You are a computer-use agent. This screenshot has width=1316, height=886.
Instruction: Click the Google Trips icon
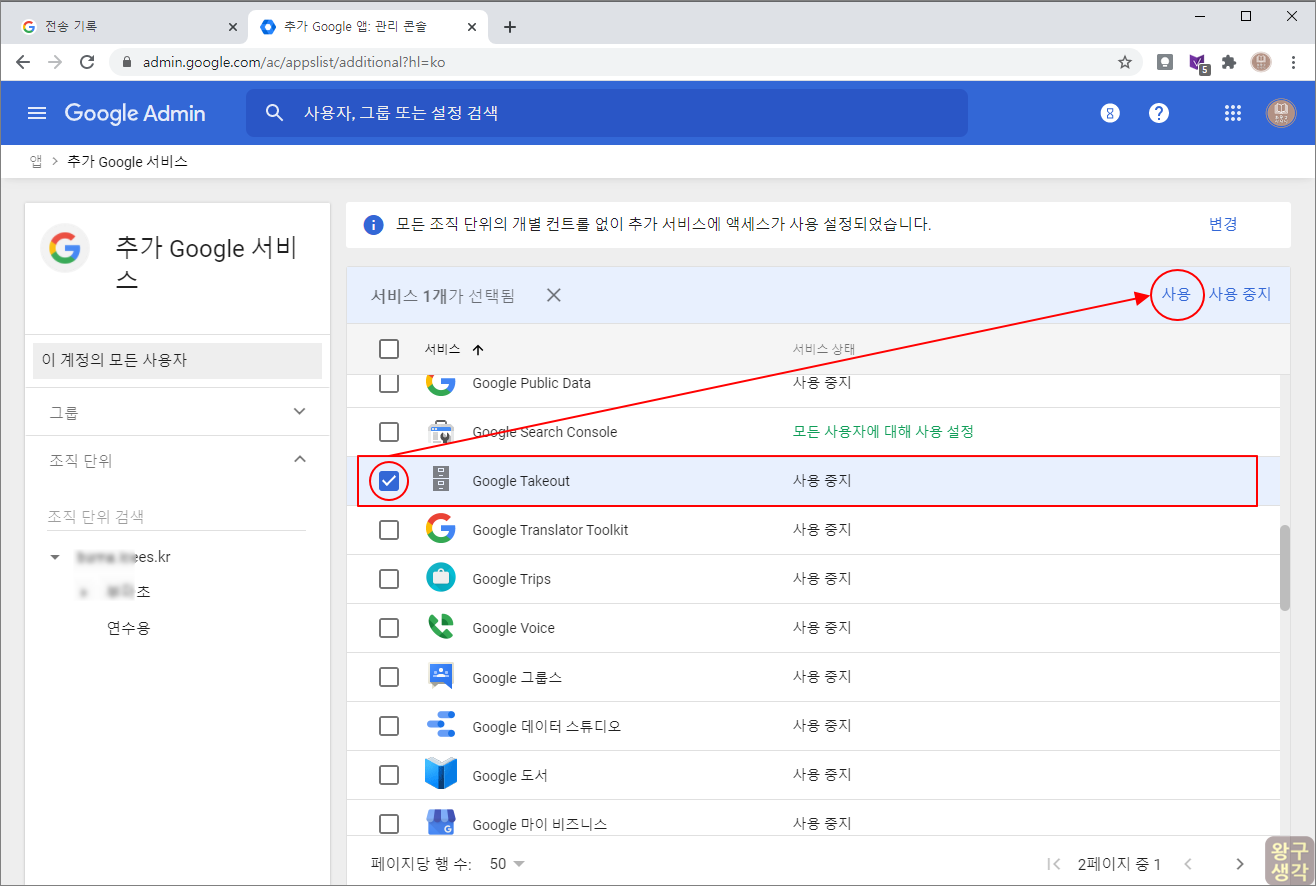pyautogui.click(x=441, y=578)
